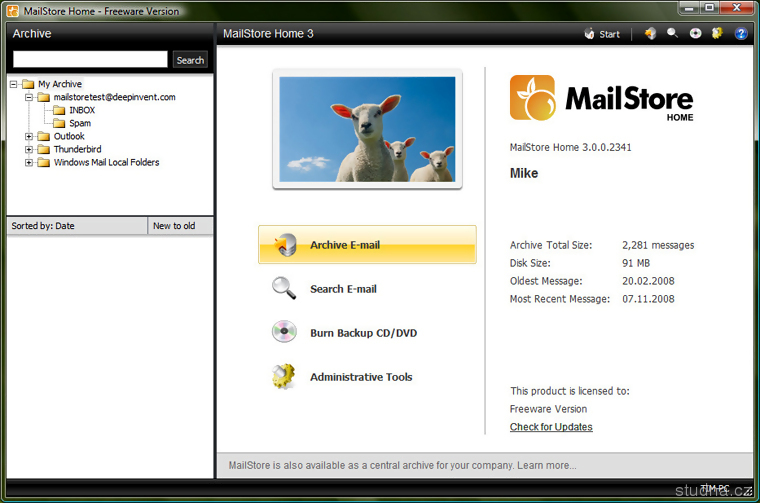Close the MailStore Home window
Image resolution: width=760 pixels, height=503 pixels.
(737, 8)
